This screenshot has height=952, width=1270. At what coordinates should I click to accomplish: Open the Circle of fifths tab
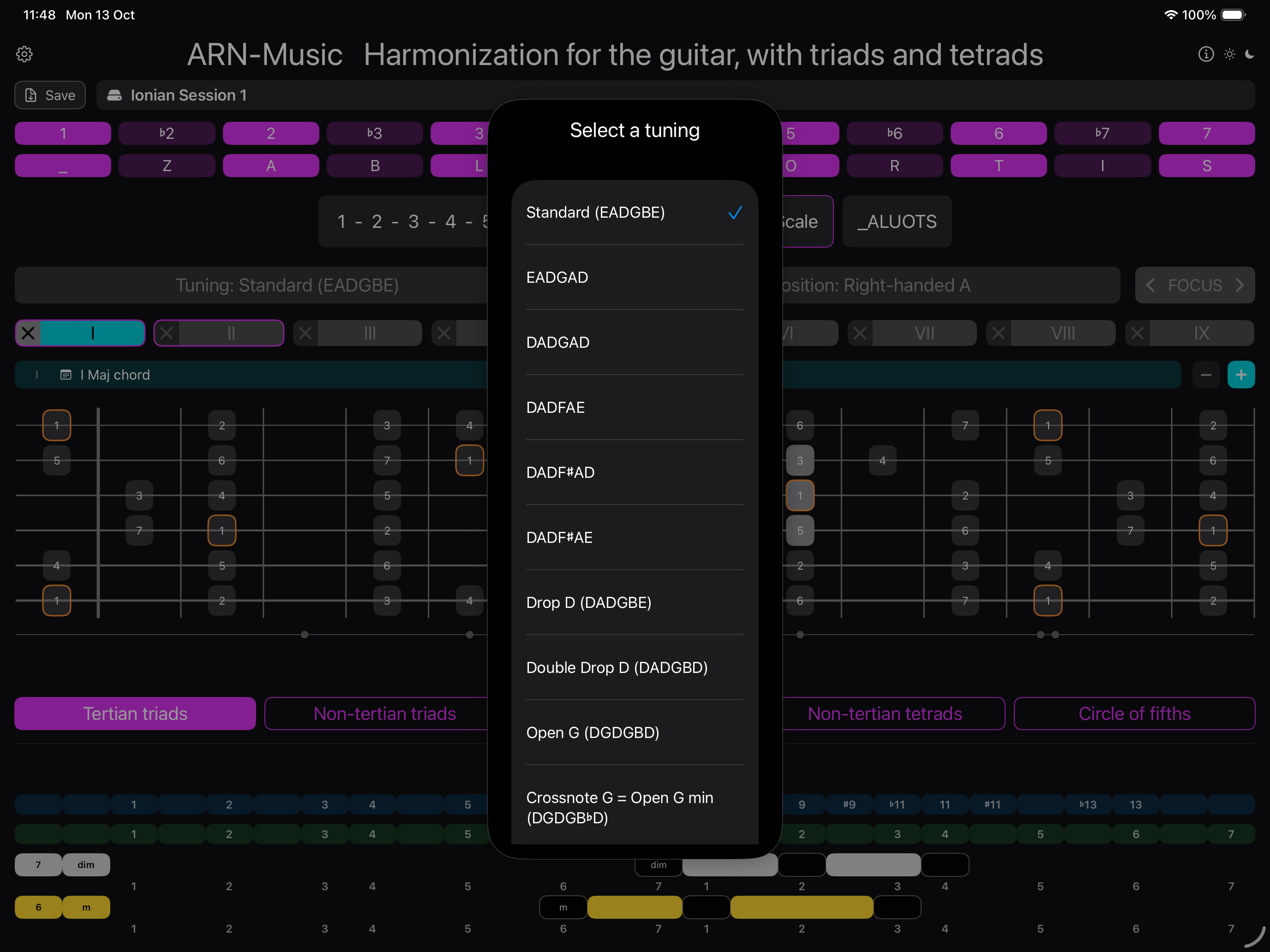pyautogui.click(x=1134, y=713)
